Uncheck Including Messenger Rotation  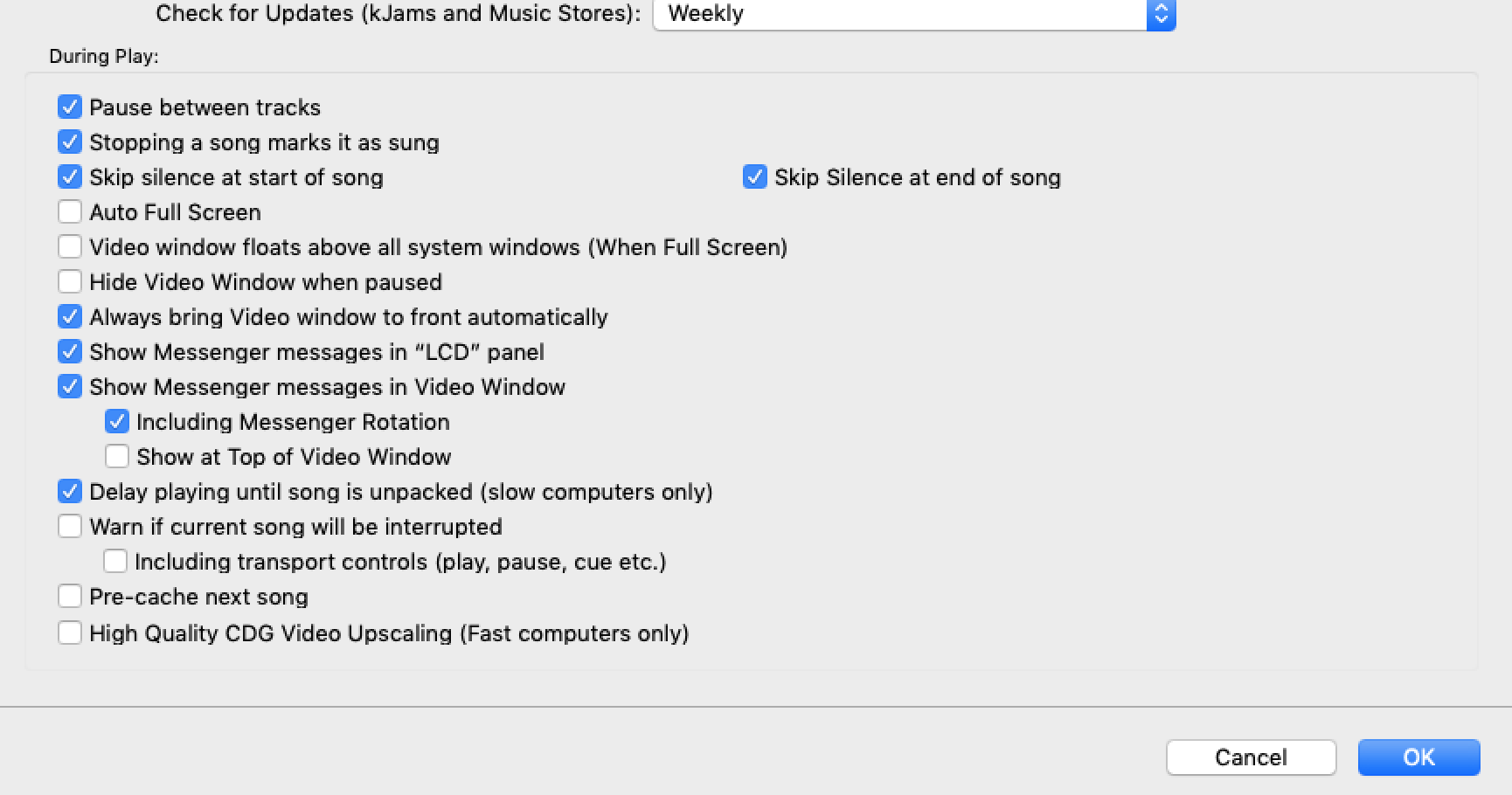pos(117,422)
